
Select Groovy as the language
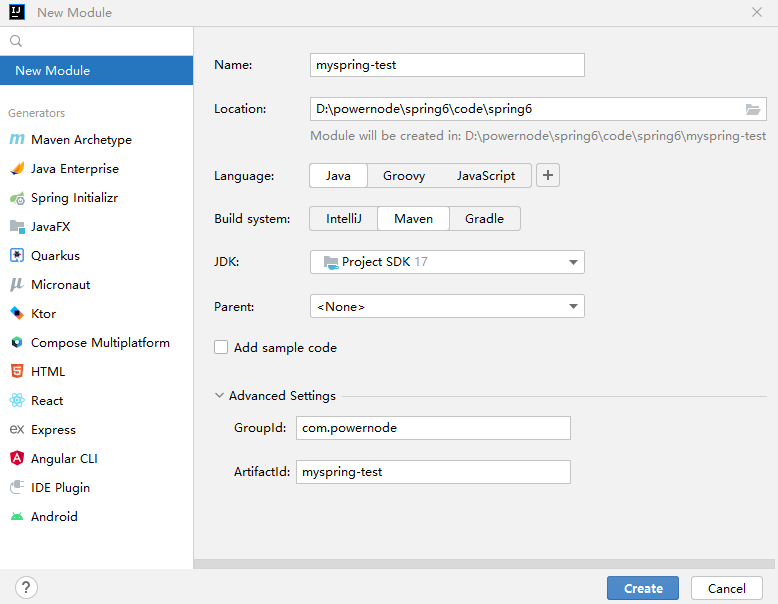[x=404, y=176]
